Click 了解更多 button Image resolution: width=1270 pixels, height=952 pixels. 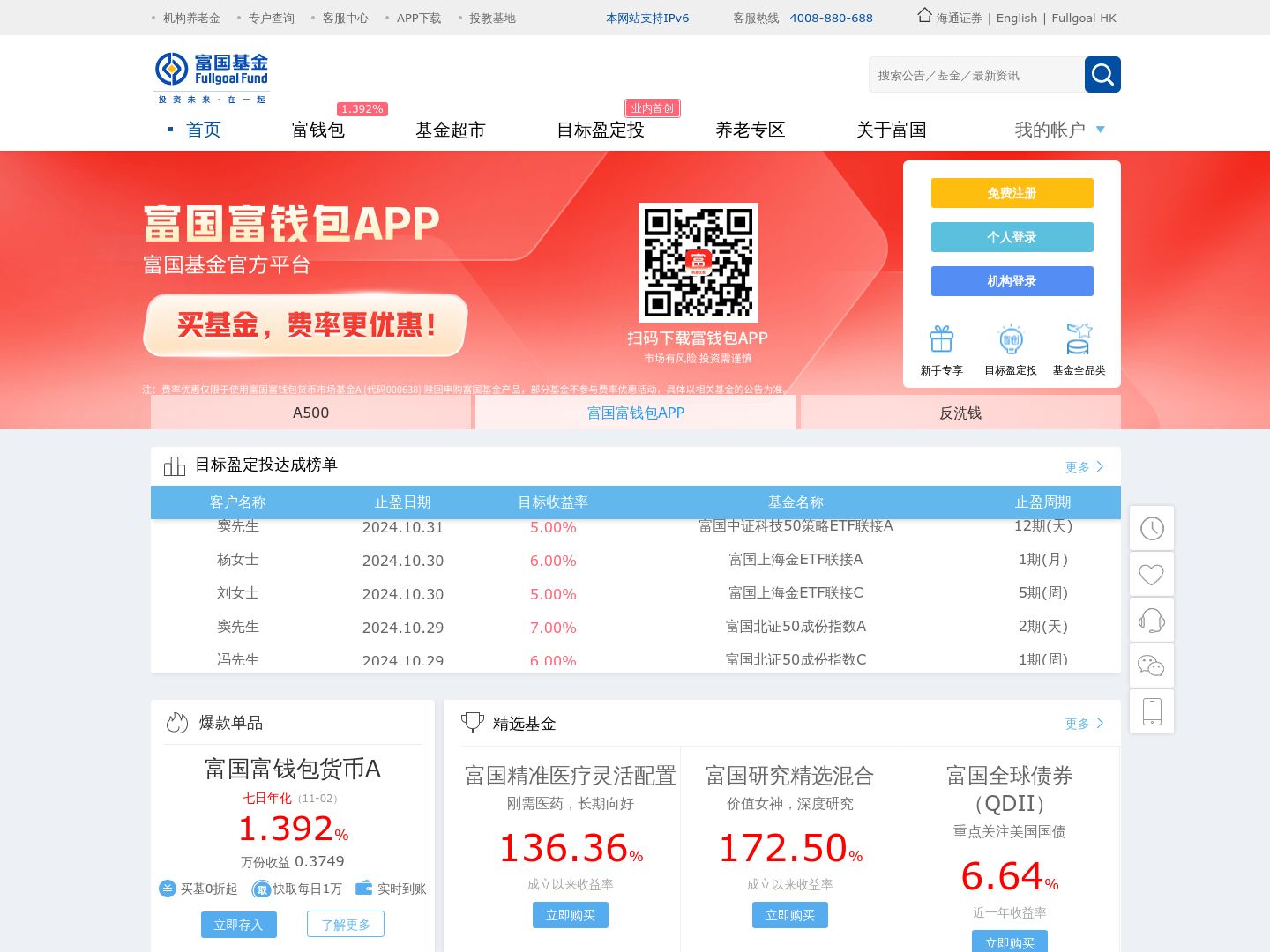click(x=346, y=925)
